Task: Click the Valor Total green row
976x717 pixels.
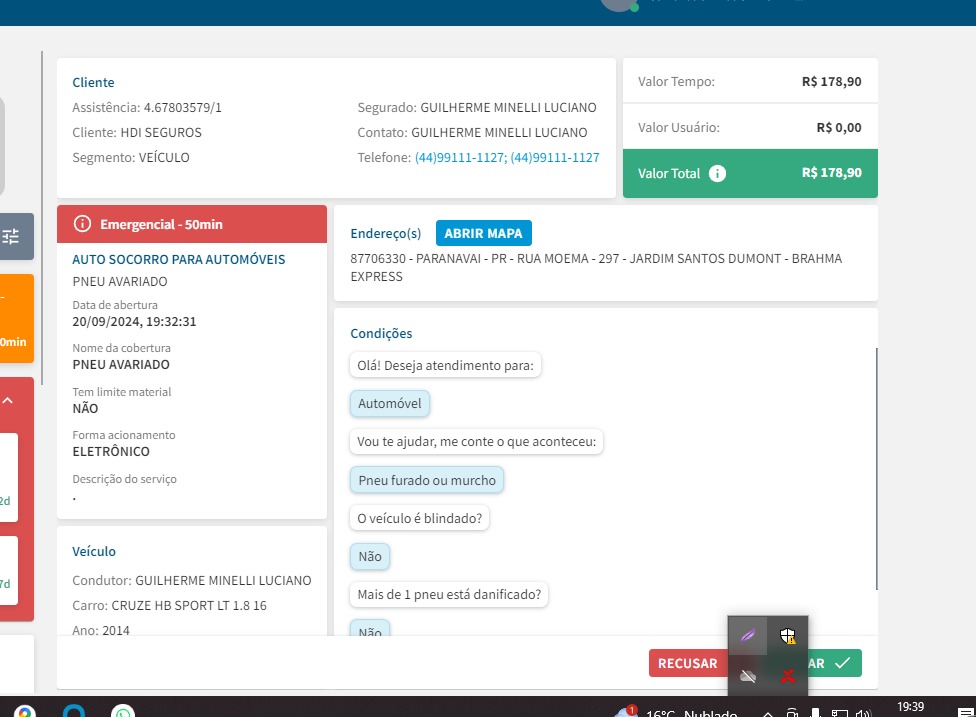Action: click(x=750, y=174)
